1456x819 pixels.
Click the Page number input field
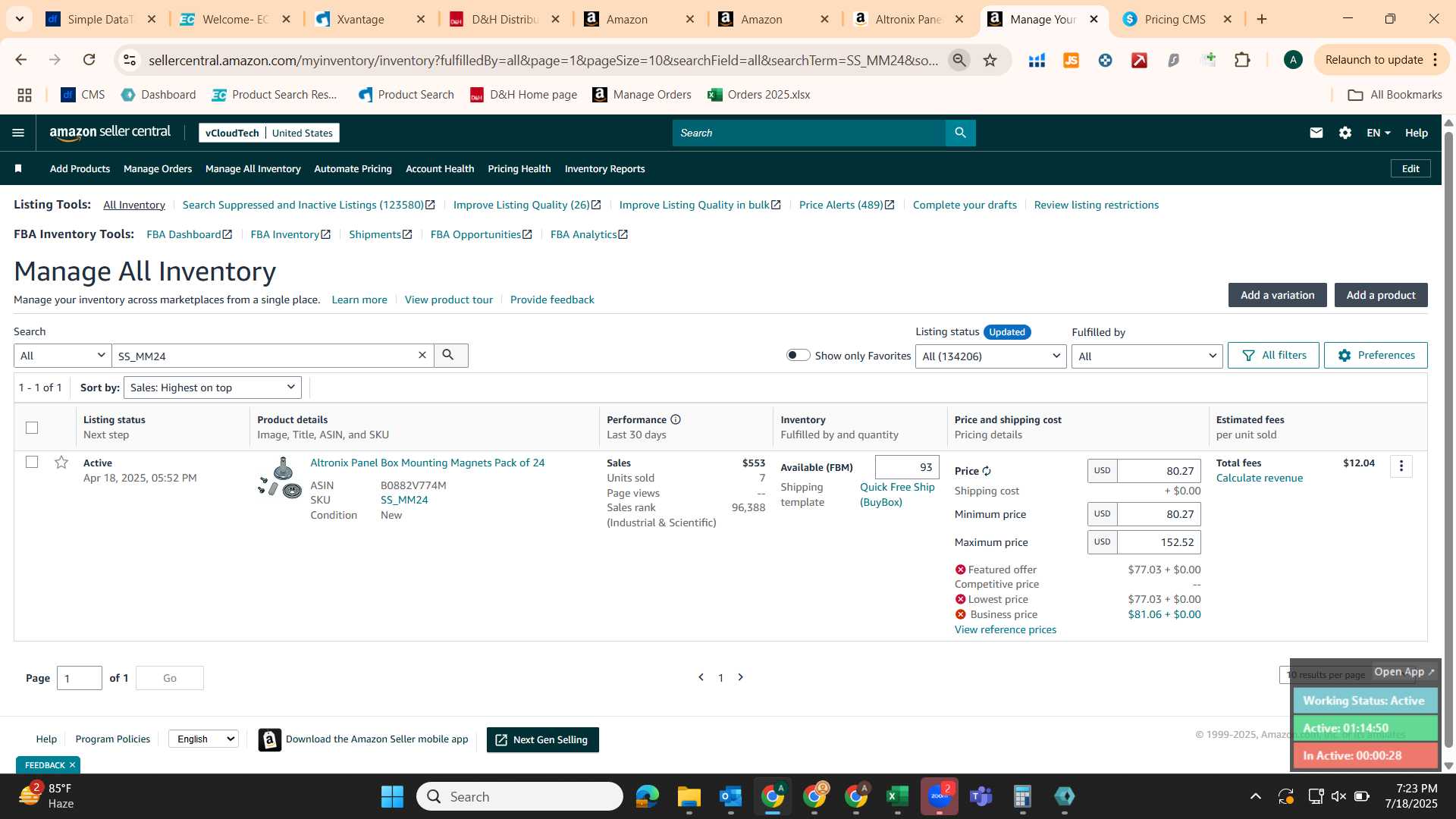pyautogui.click(x=79, y=678)
